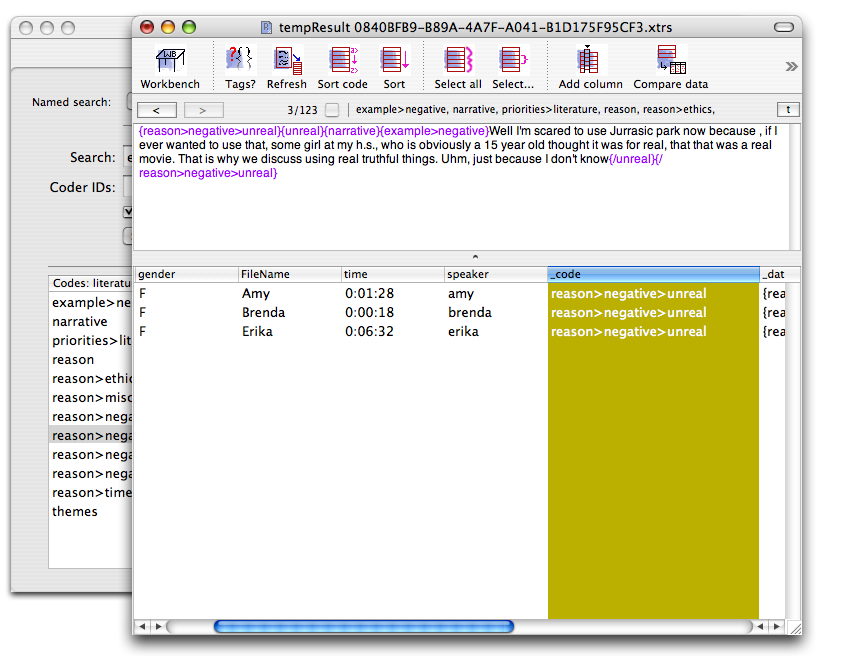Click the left scroll arrow at bottom left
The image size is (846, 656).
[142, 626]
